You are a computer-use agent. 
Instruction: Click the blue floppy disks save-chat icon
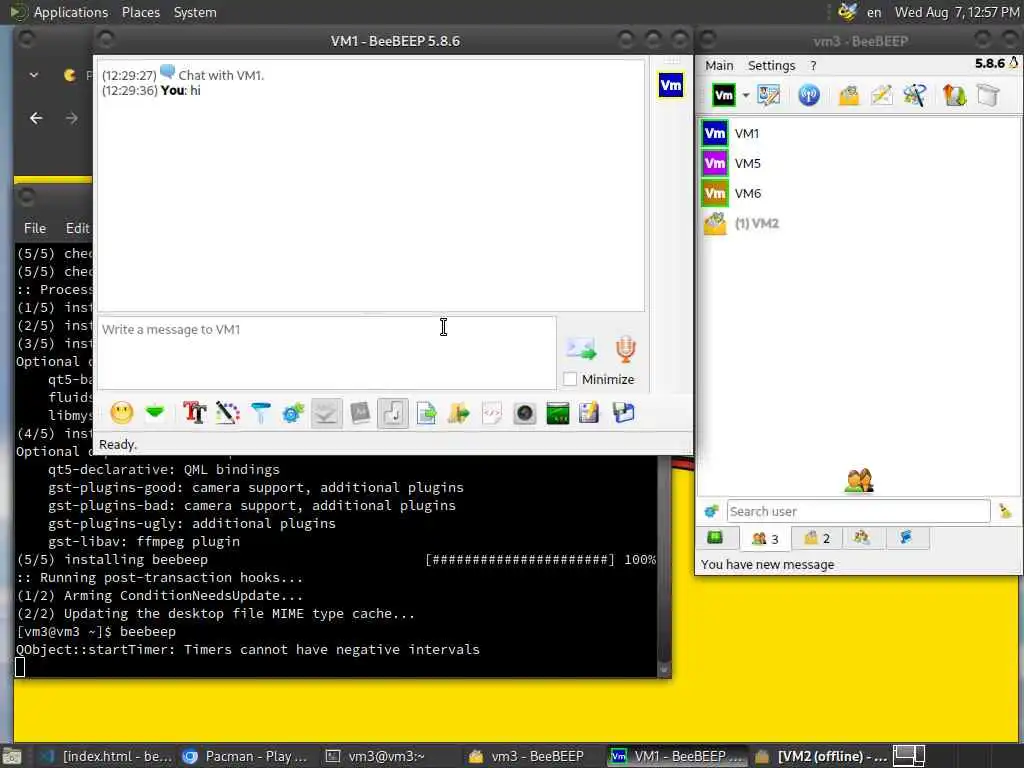pos(624,413)
